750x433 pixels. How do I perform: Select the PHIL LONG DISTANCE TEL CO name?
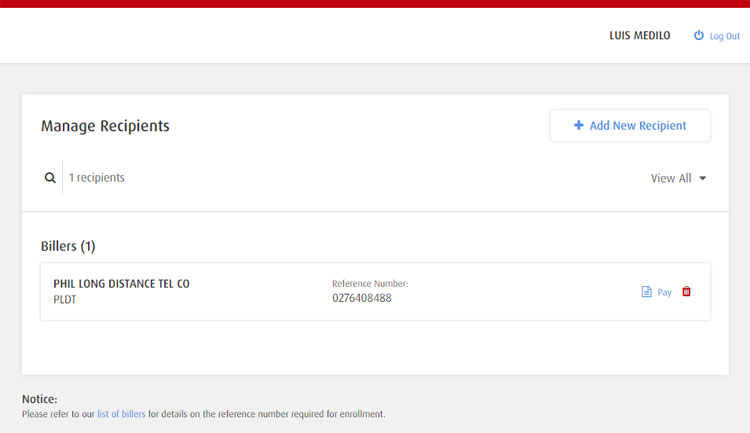121,284
